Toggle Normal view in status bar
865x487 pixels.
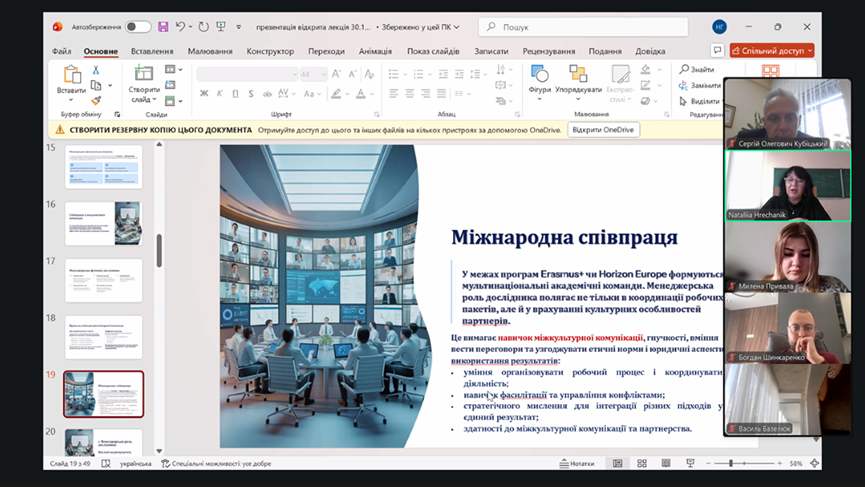pyautogui.click(x=619, y=464)
